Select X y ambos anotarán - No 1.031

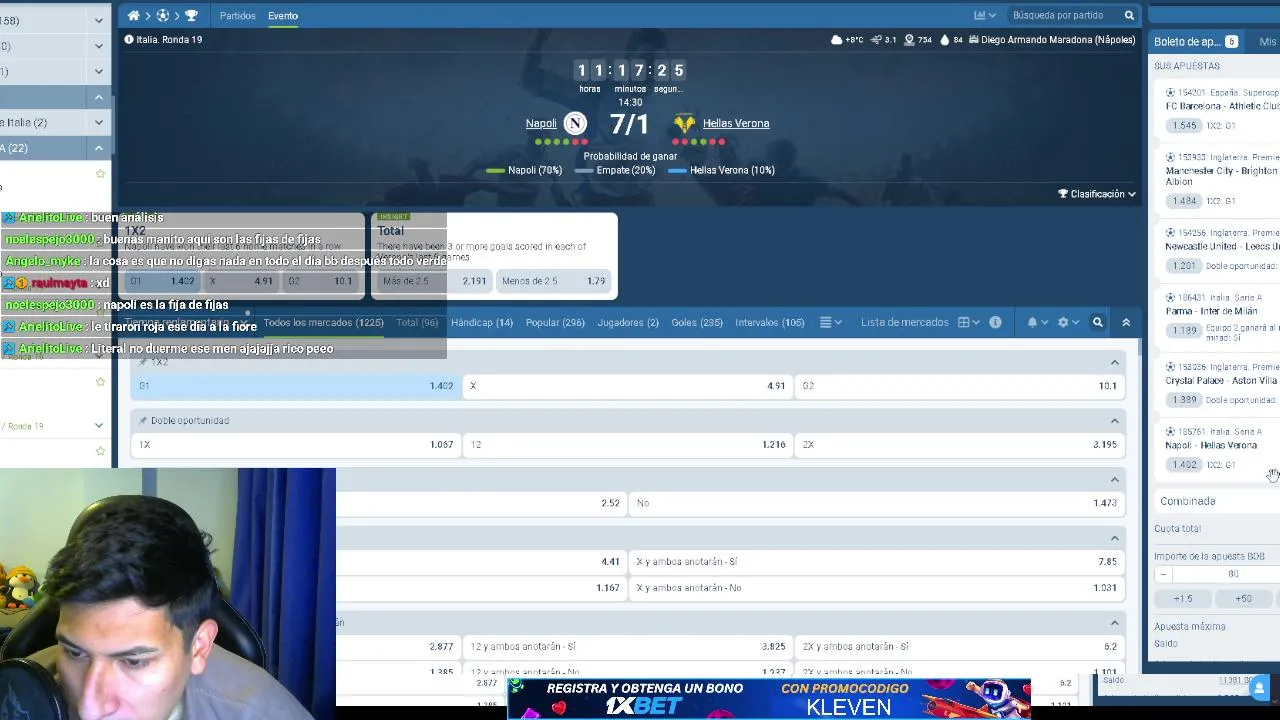[x=877, y=588]
